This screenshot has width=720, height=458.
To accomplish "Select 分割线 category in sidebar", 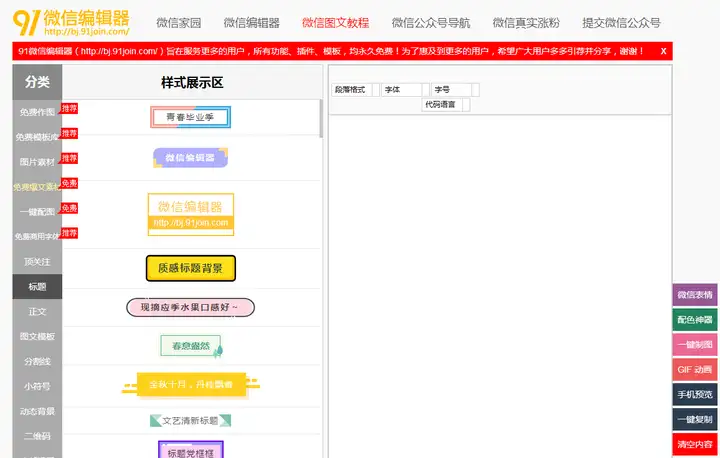I will point(37,362).
